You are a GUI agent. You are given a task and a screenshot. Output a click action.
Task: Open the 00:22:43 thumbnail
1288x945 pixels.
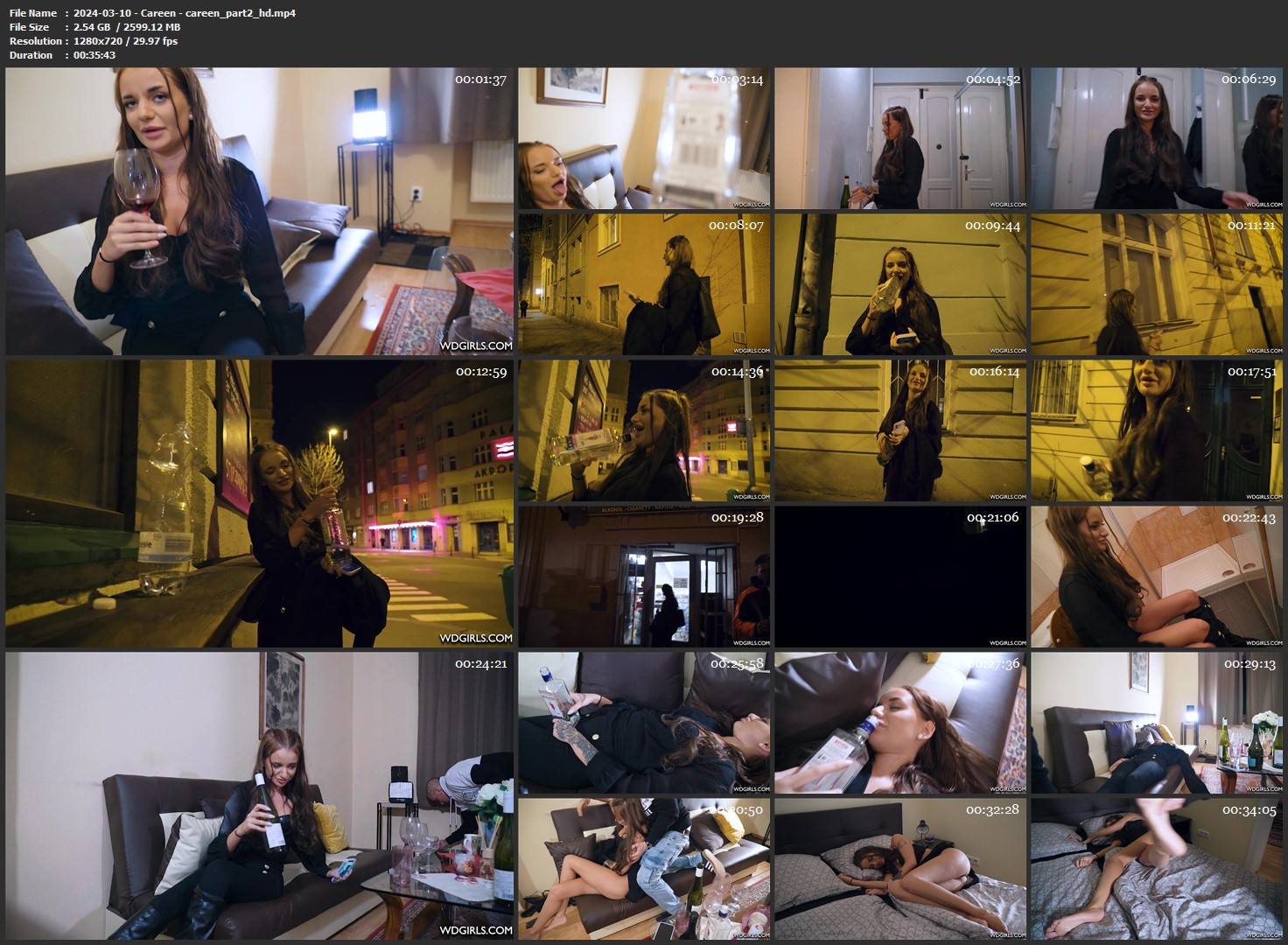click(x=1156, y=577)
